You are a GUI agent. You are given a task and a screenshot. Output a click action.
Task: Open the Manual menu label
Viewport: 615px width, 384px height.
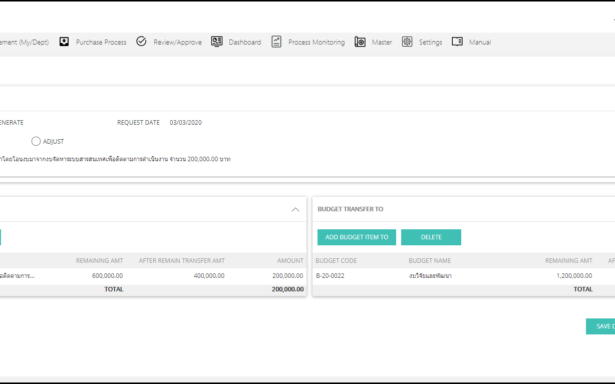click(x=480, y=42)
